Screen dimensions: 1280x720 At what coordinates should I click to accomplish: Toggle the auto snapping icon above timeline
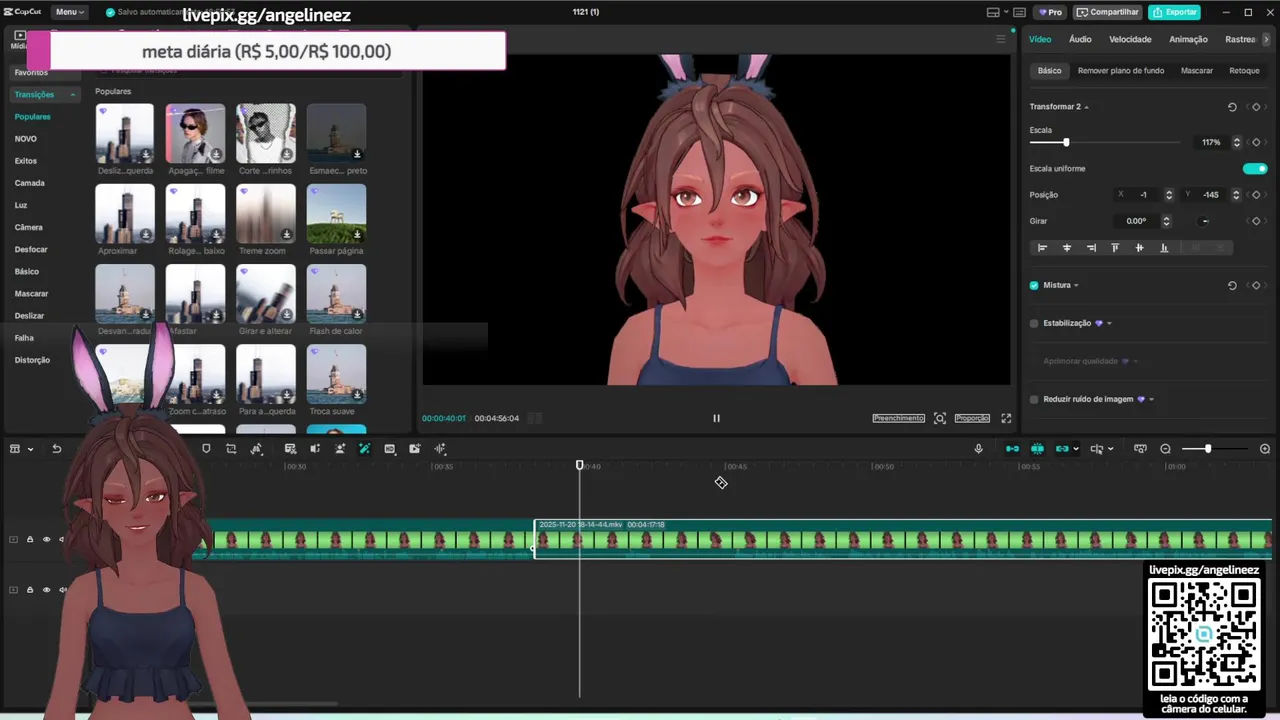click(1037, 449)
